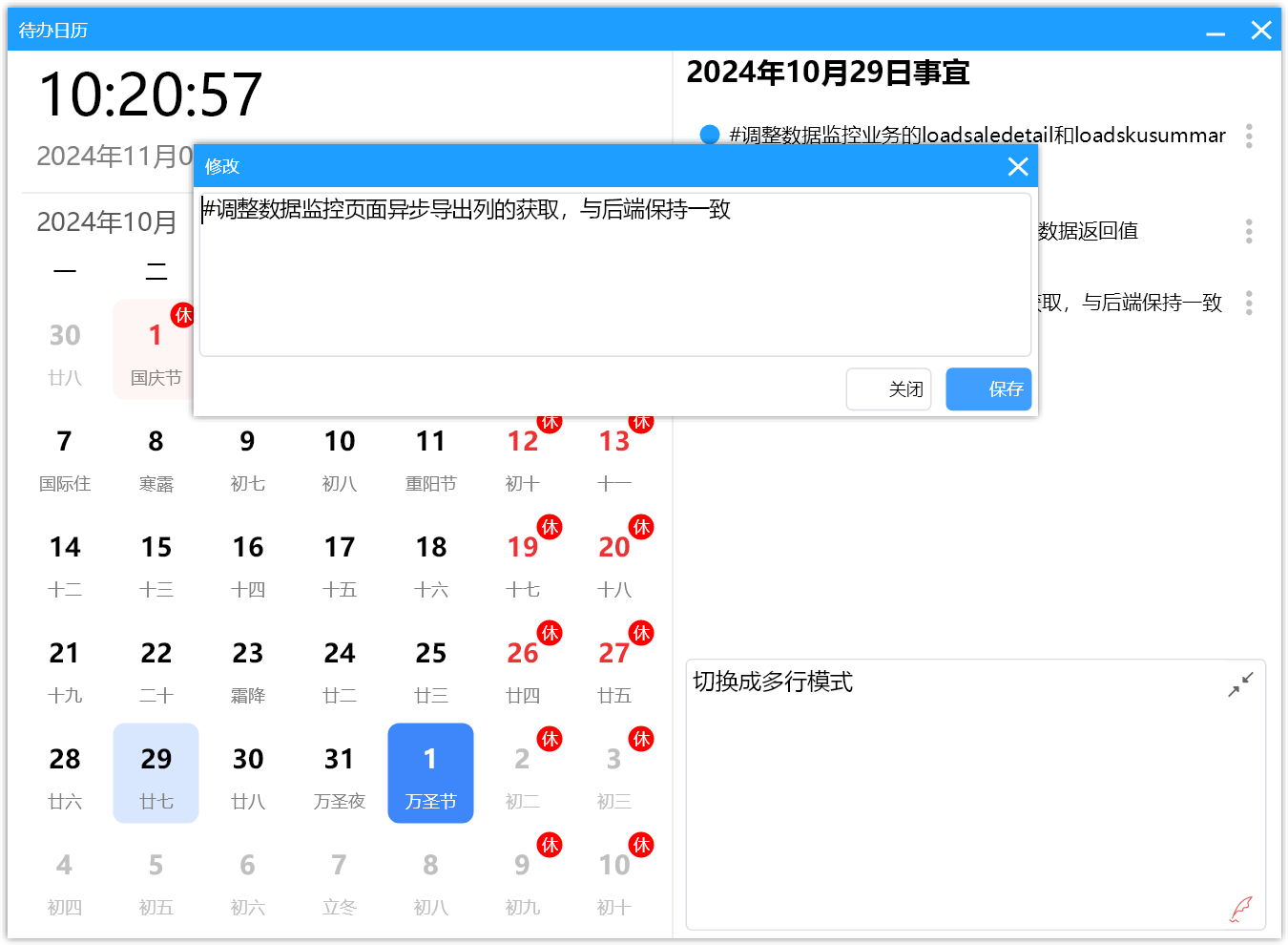Click the 2024年10月 month header

pyautogui.click(x=107, y=222)
